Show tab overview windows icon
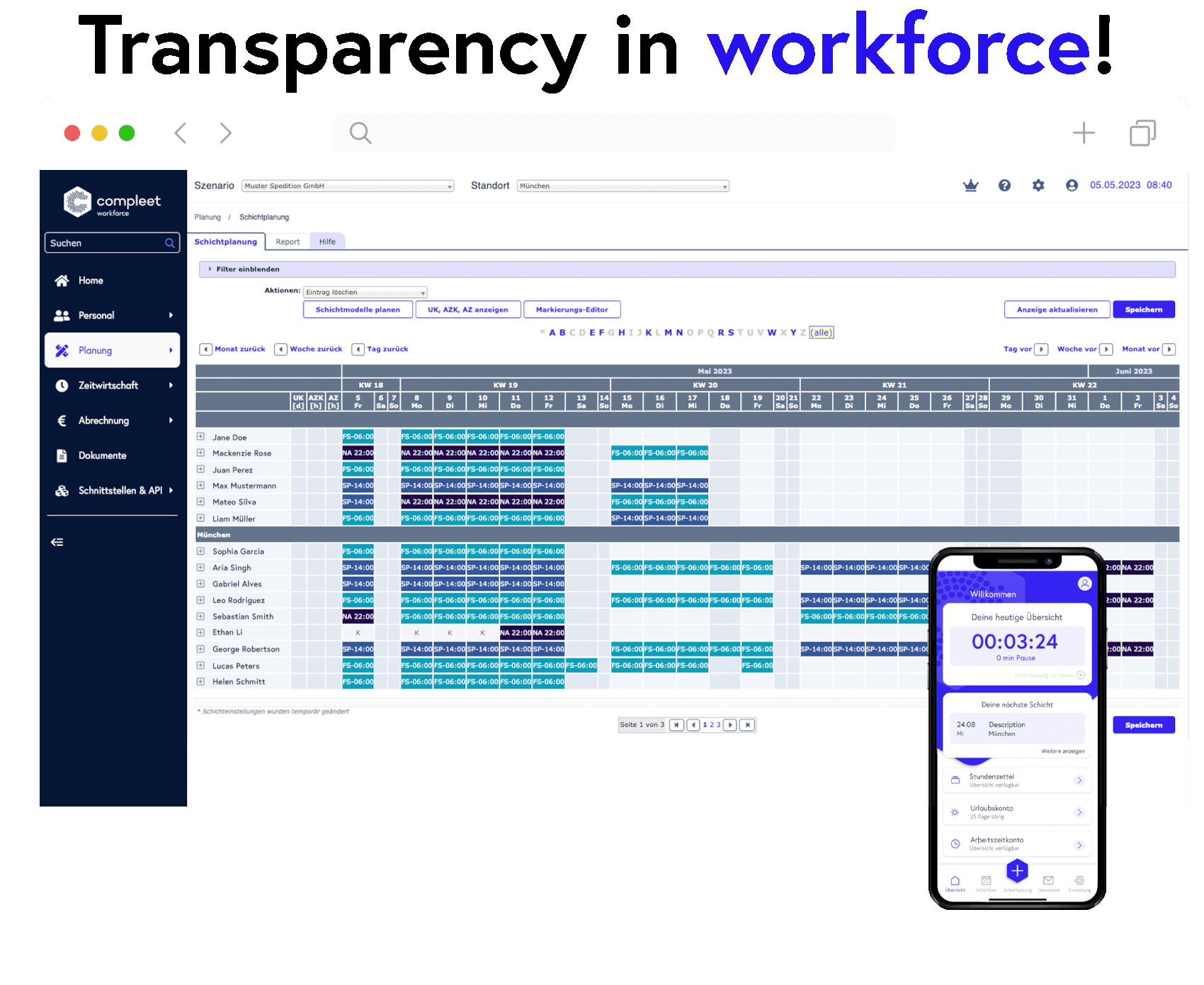 1142,132
